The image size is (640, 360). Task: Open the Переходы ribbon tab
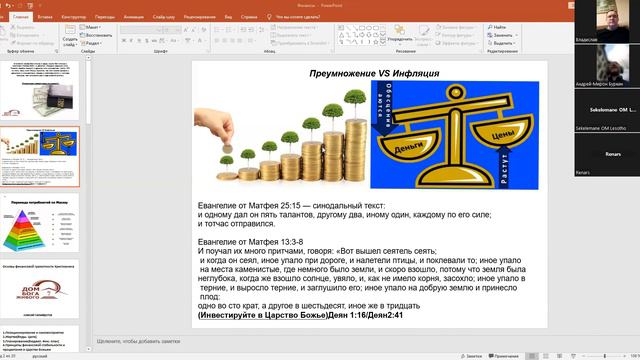click(104, 17)
